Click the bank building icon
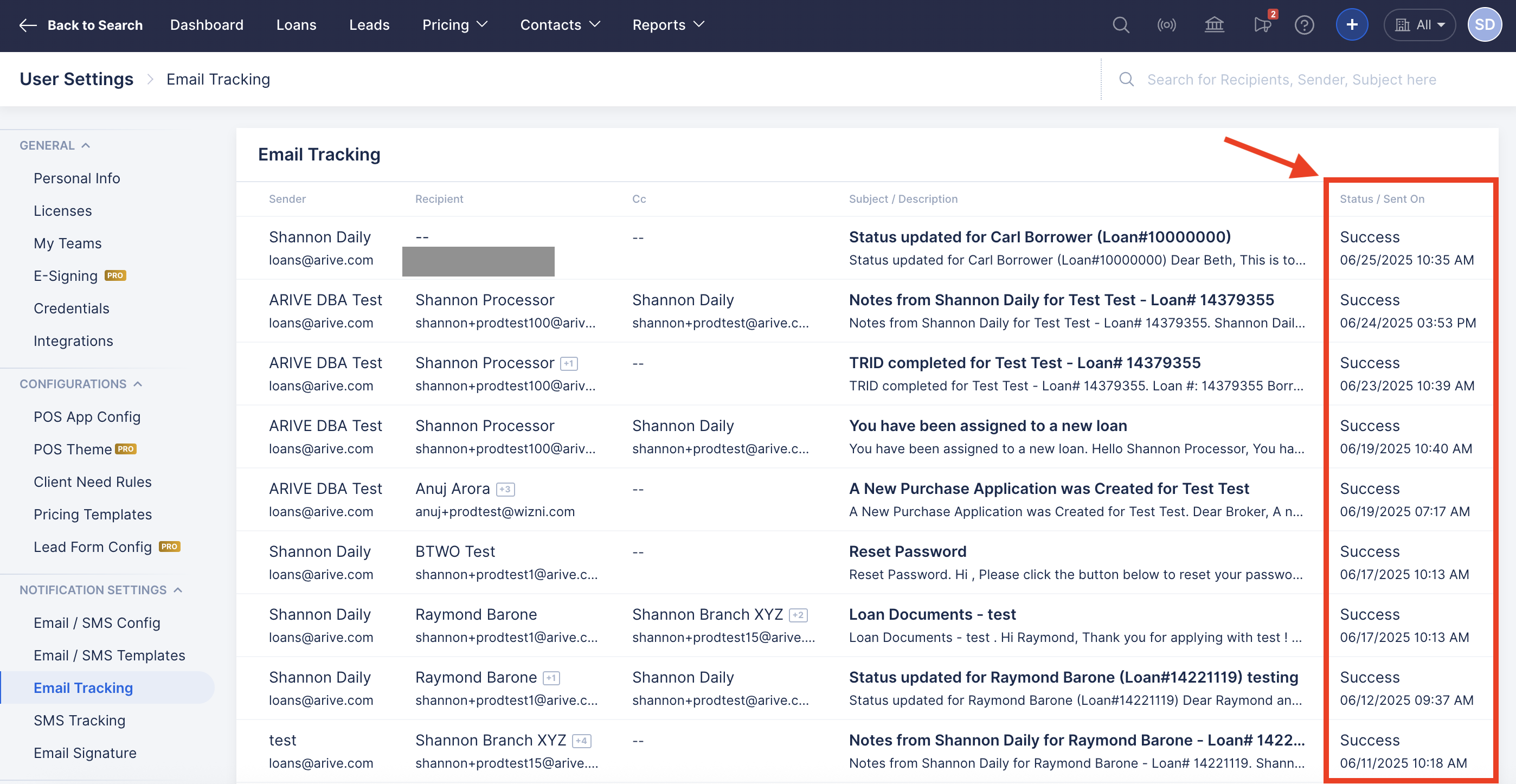The width and height of the screenshot is (1516, 784). pyautogui.click(x=1213, y=25)
